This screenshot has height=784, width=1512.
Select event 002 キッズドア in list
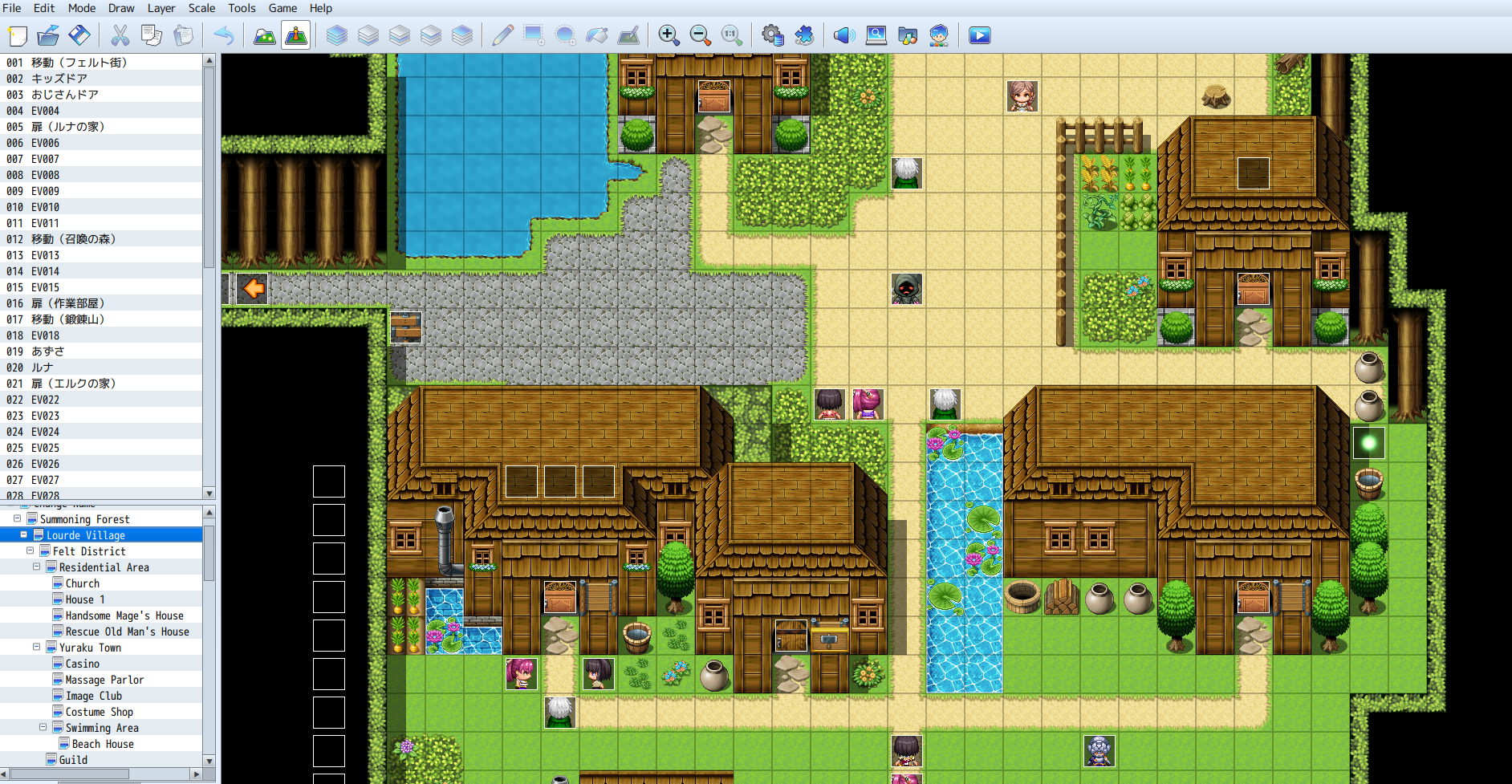[x=101, y=79]
